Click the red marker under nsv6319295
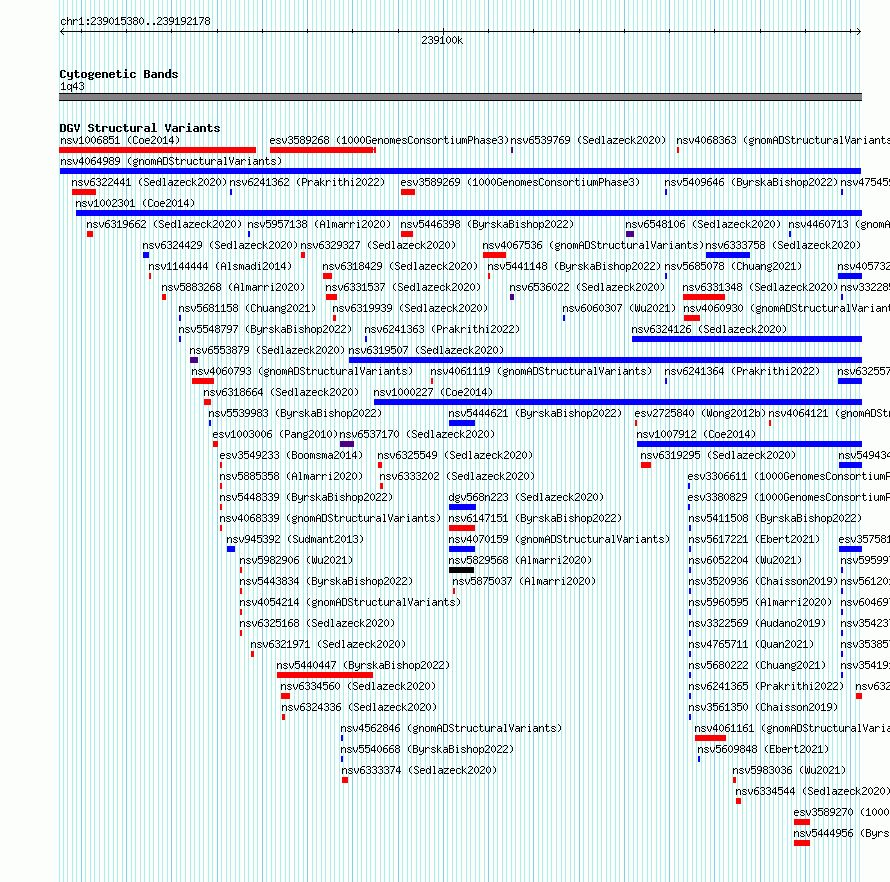890x882 pixels. (646, 465)
